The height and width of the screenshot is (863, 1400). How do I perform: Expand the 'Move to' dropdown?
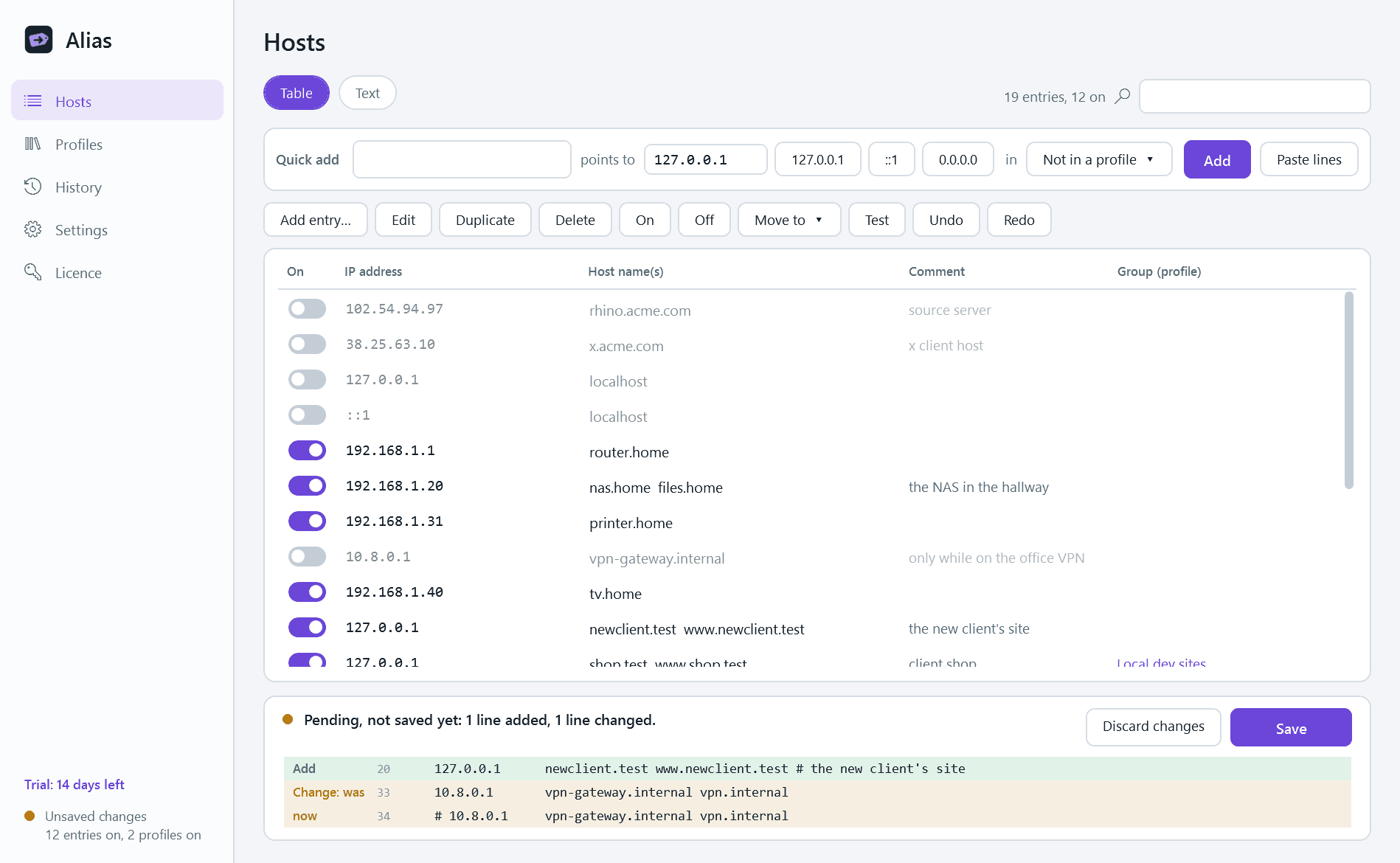pos(789,220)
